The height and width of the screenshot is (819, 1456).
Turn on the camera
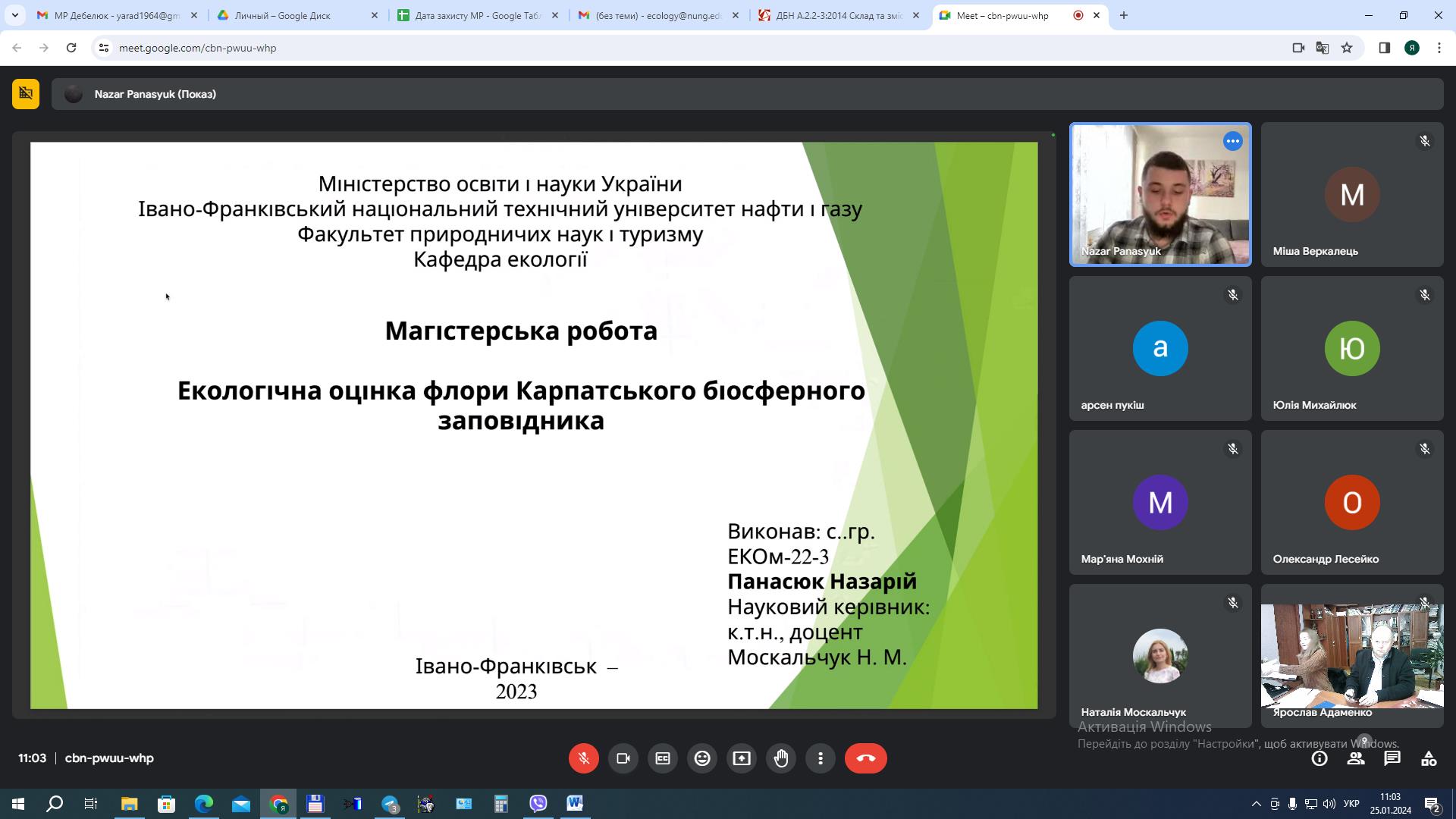pos(623,758)
